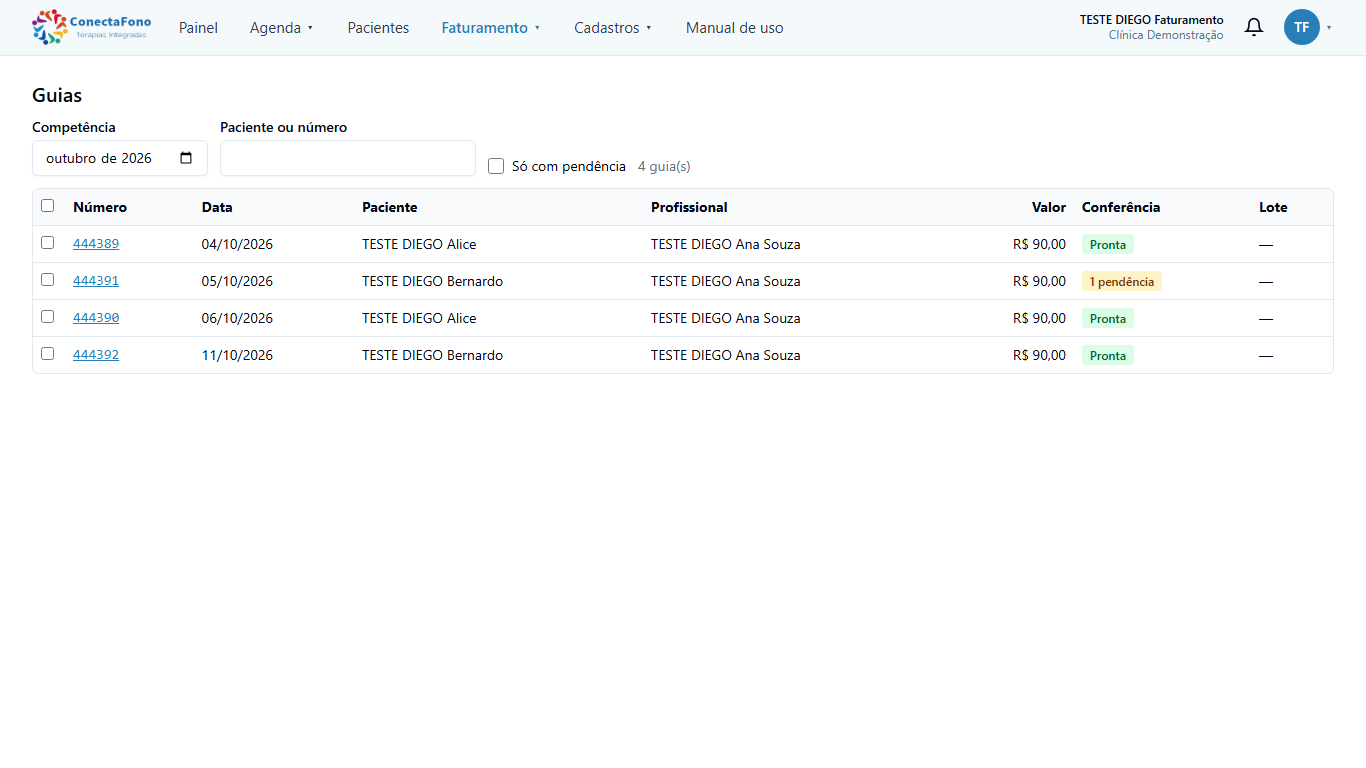Screen dimensions: 1366x768
Task: Click TESTE DIEGO Faturamento user name
Action: (1151, 20)
